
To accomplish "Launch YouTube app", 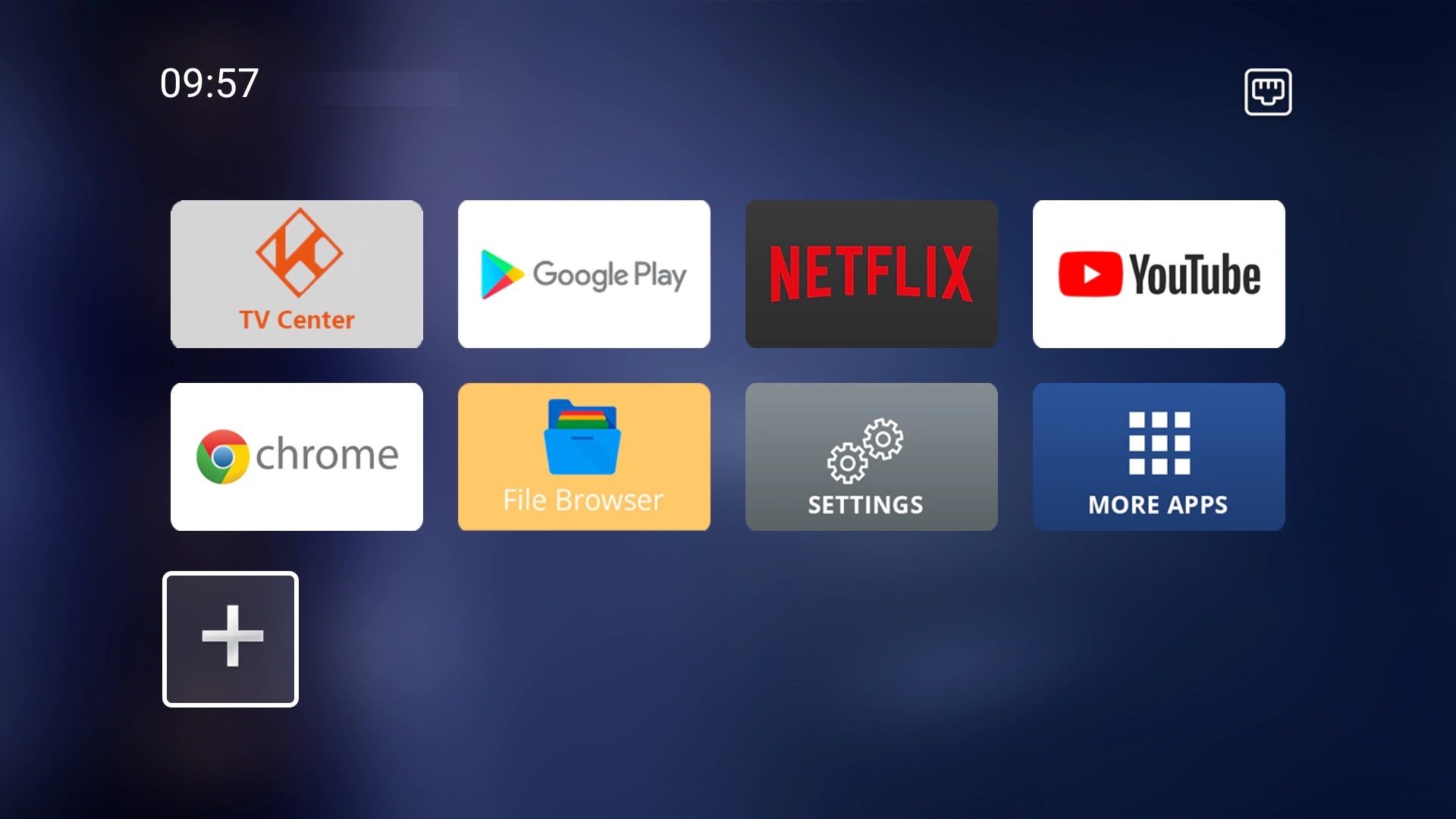I will (x=1158, y=273).
